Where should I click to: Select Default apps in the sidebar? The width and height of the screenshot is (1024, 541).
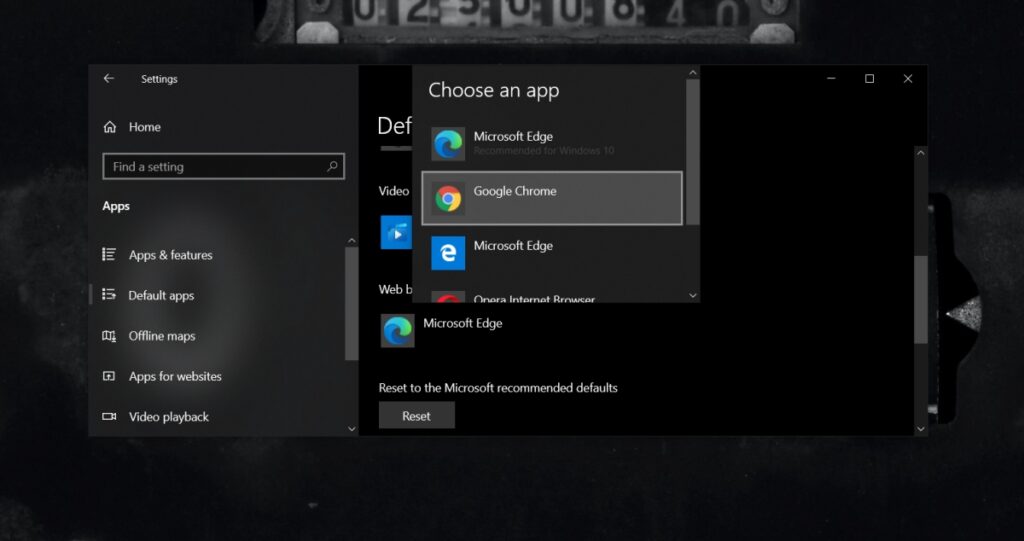pos(161,296)
